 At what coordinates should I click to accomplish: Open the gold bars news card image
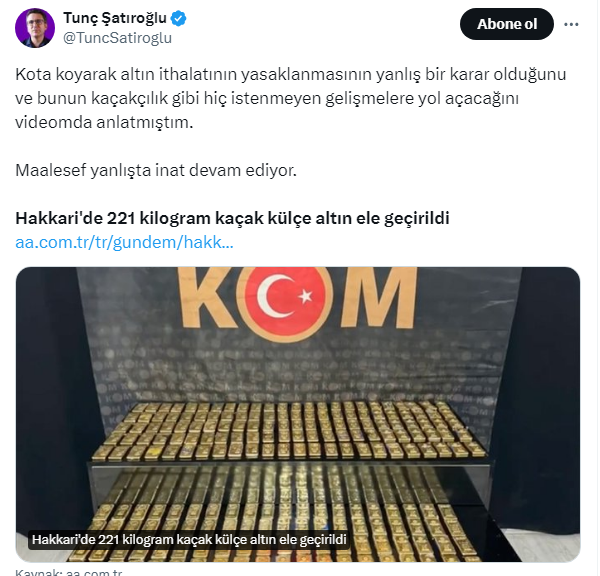click(x=298, y=414)
